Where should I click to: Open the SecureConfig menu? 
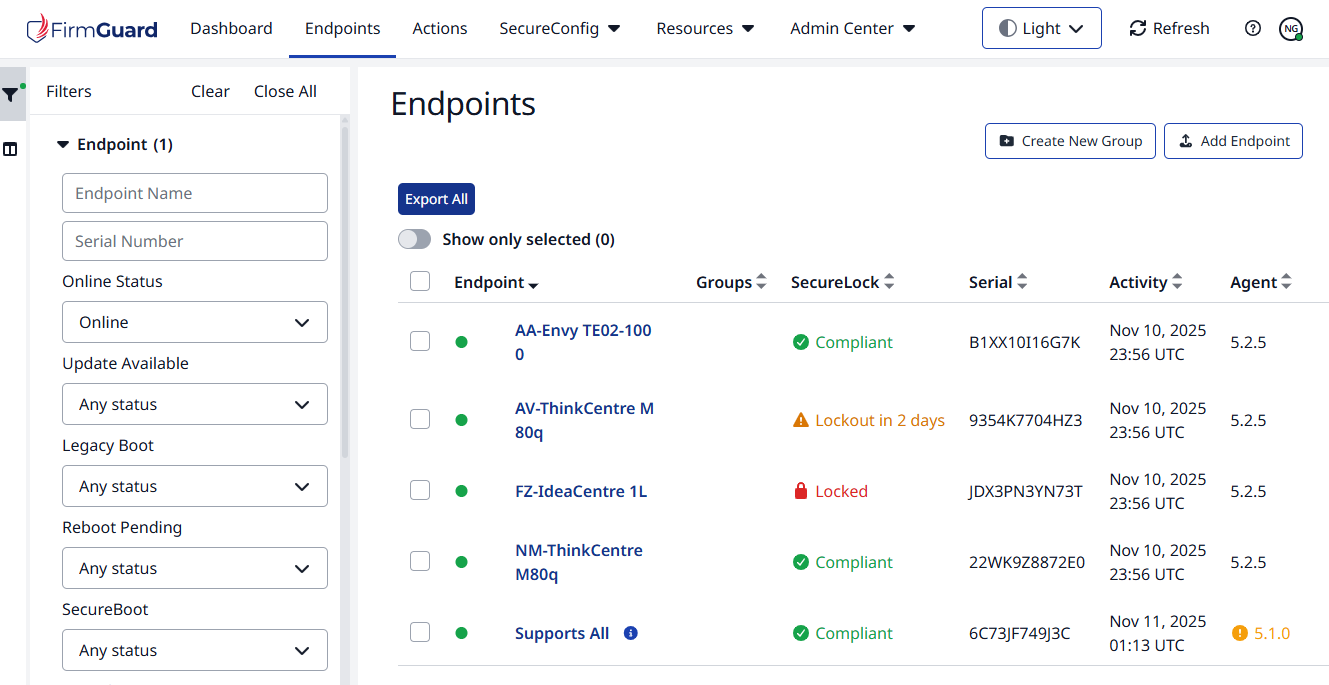(559, 28)
